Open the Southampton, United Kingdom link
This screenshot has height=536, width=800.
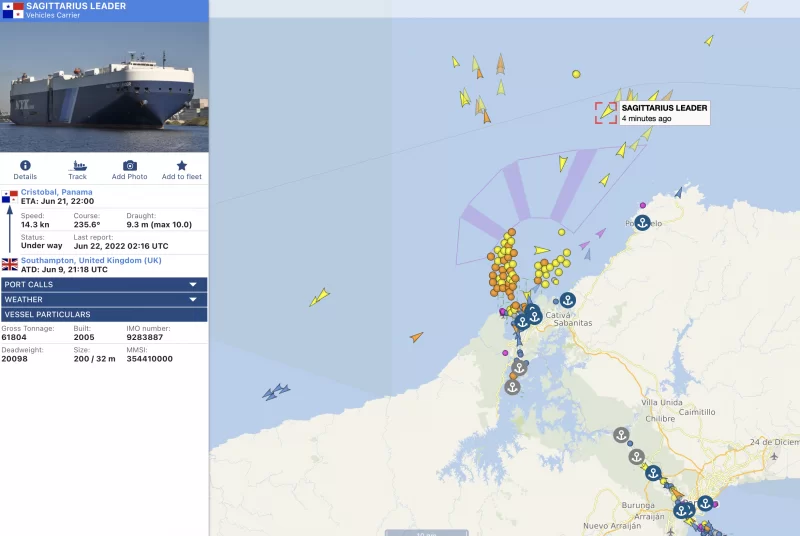[91, 260]
